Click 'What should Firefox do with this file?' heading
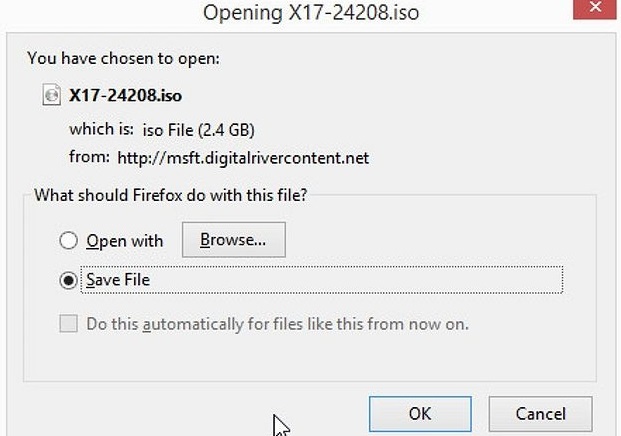This screenshot has height=436, width=621. pos(171,195)
